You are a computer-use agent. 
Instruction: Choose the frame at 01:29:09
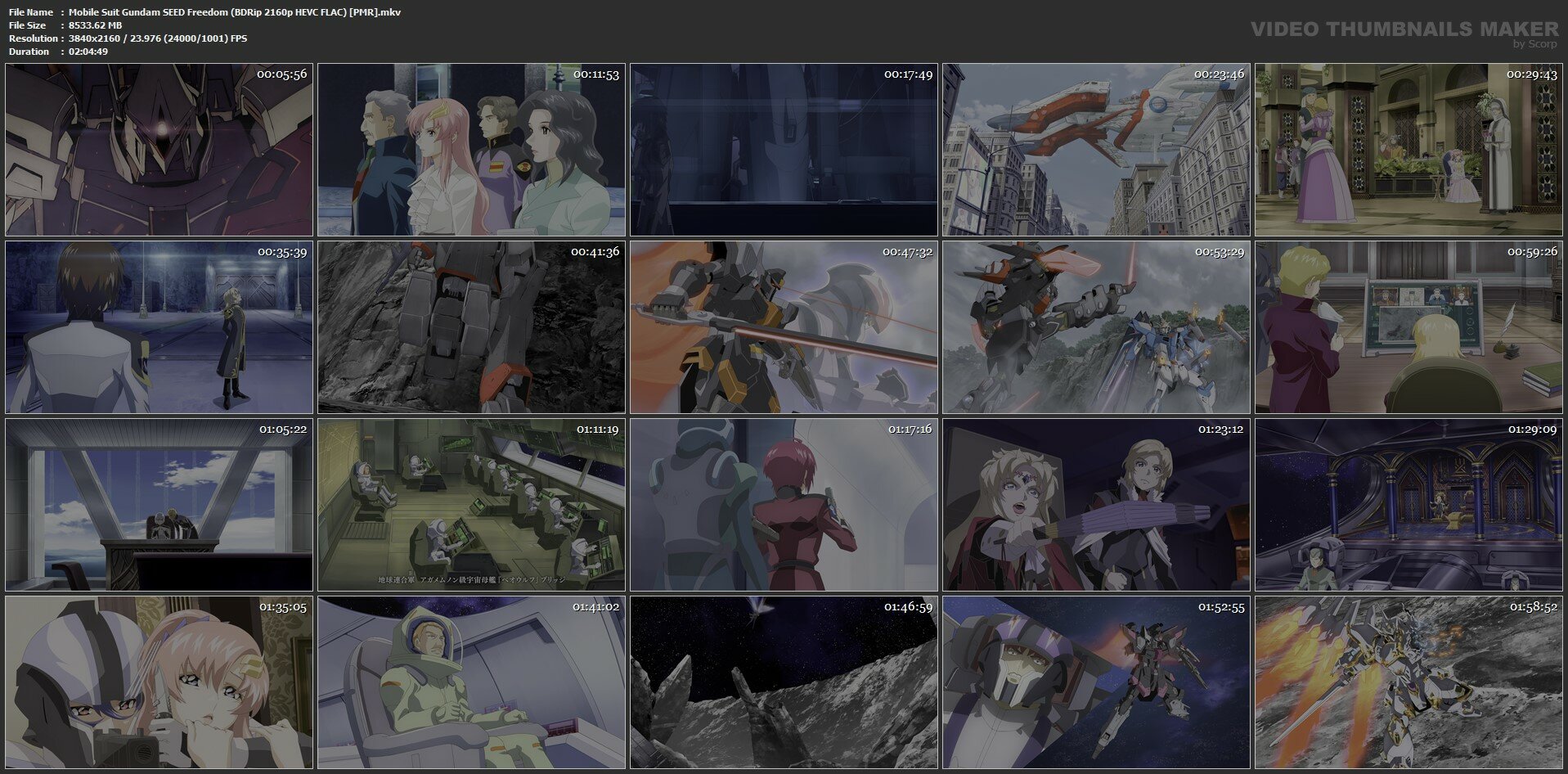[1409, 505]
